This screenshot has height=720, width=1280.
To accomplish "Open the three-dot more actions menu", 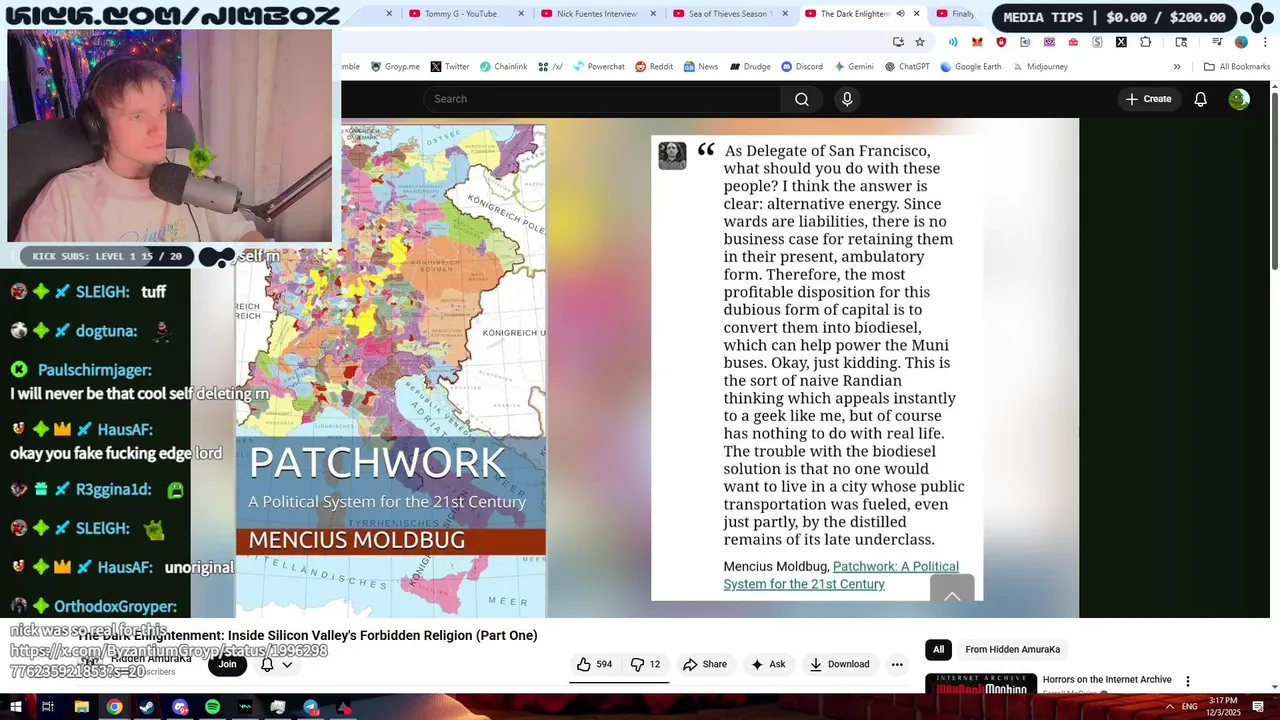I will tap(897, 664).
